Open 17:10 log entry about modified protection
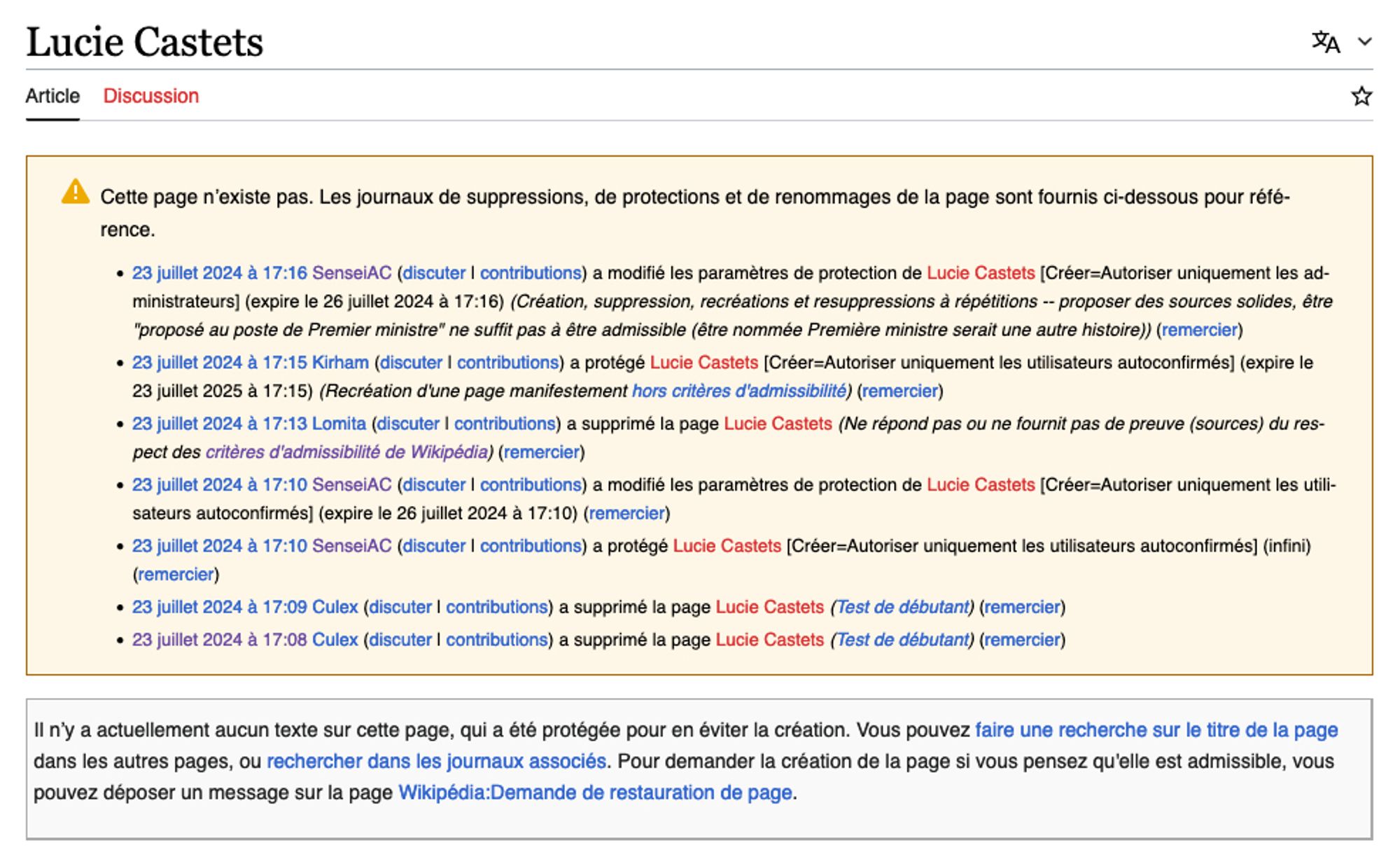The image size is (1400, 866). [x=220, y=484]
